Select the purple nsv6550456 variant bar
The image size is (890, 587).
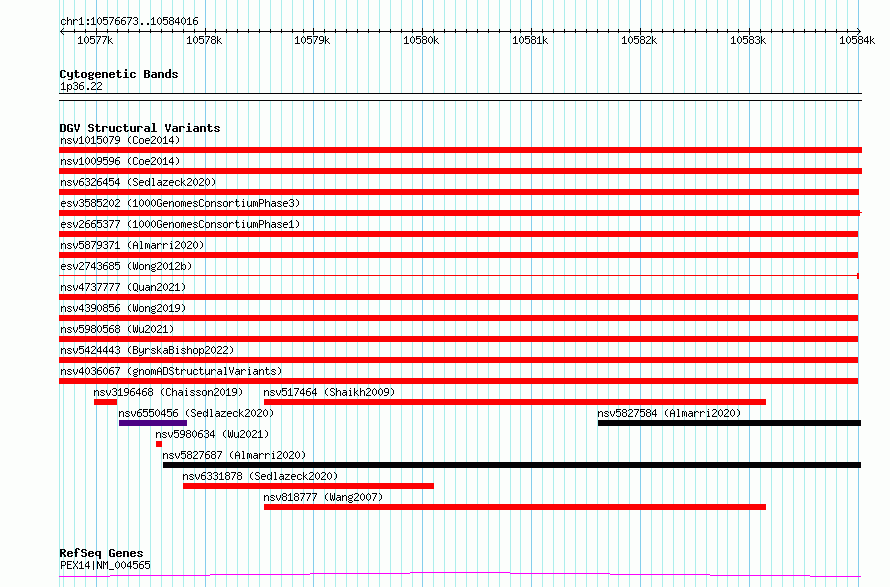click(x=153, y=423)
